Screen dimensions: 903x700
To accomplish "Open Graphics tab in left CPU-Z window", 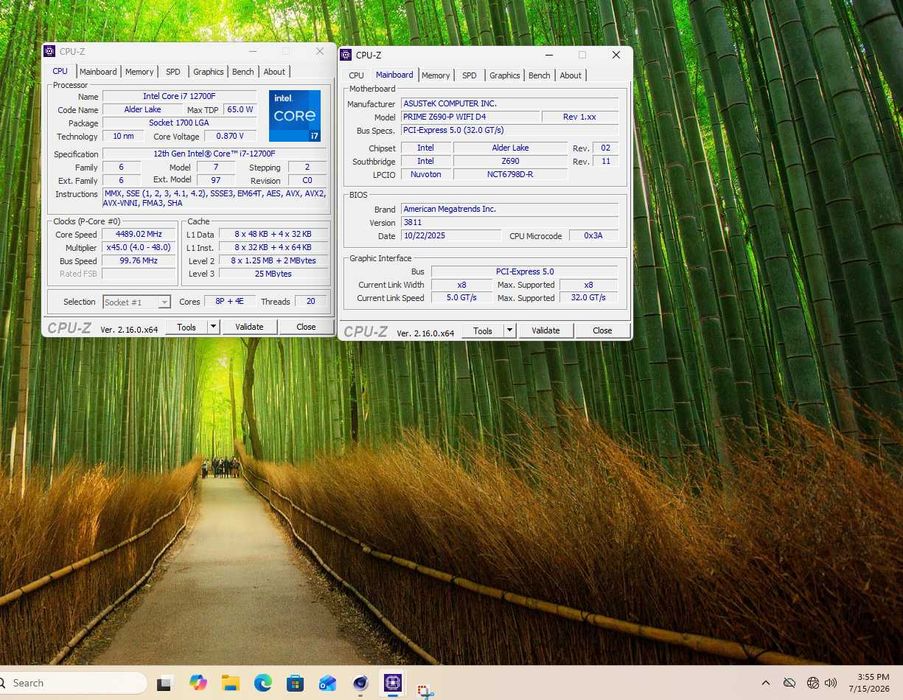I will click(x=208, y=71).
